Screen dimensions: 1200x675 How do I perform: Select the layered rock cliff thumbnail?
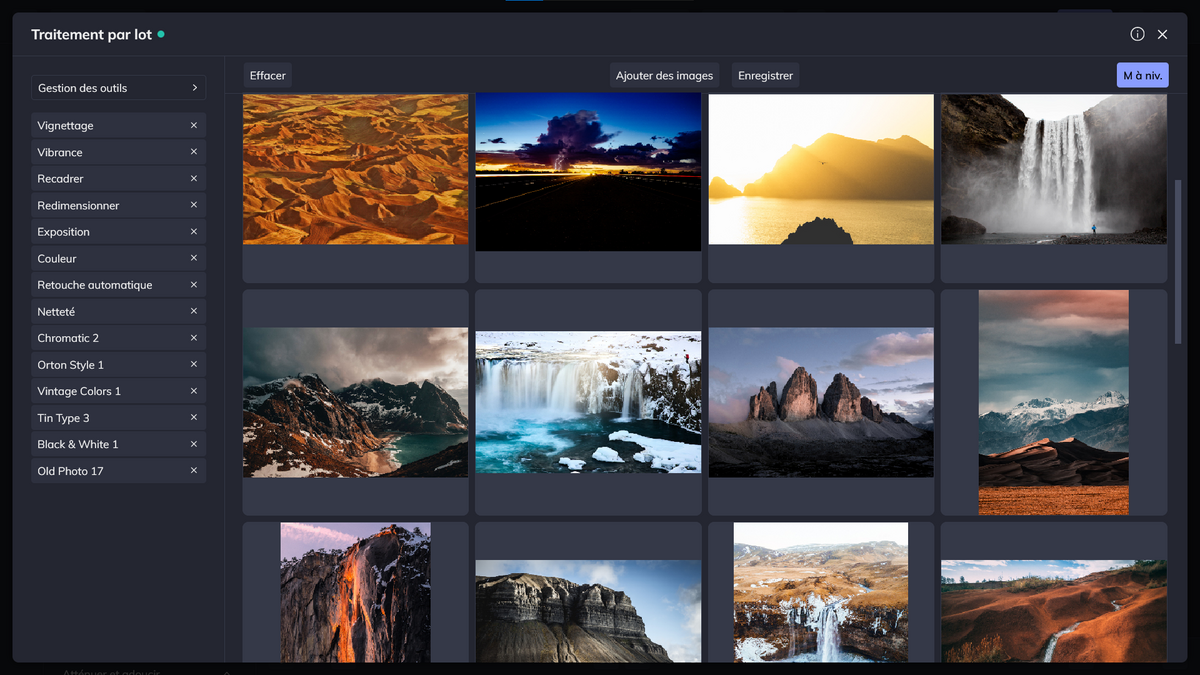click(588, 611)
